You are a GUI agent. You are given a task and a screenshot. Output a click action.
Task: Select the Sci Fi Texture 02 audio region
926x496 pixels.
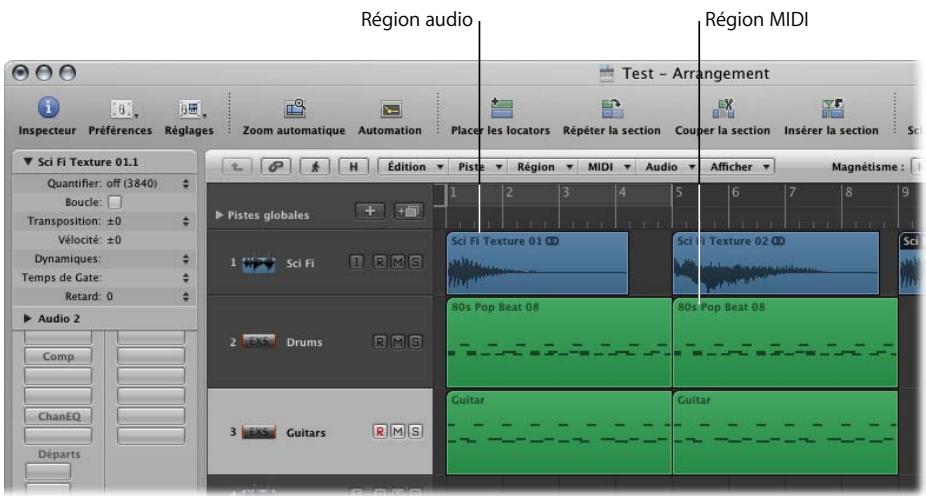[x=776, y=263]
